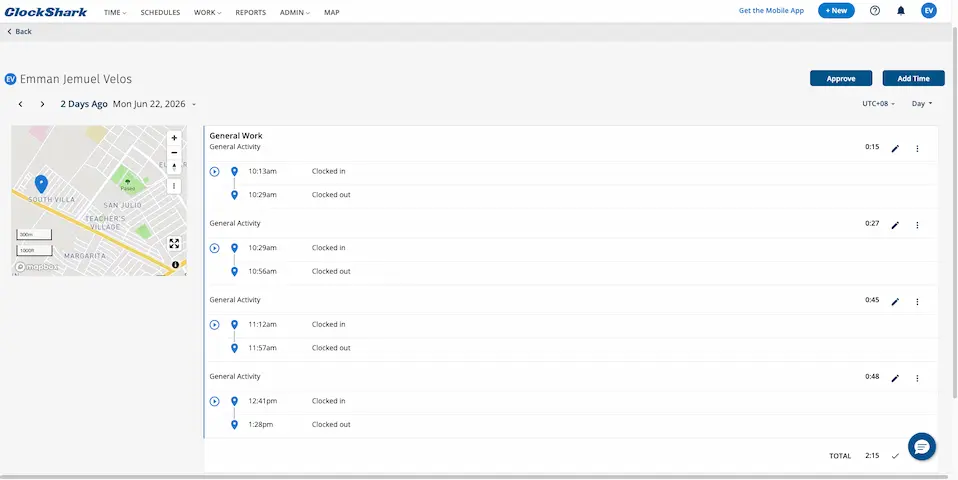The width and height of the screenshot is (958, 480).
Task: Open the WORK menu
Action: (208, 12)
